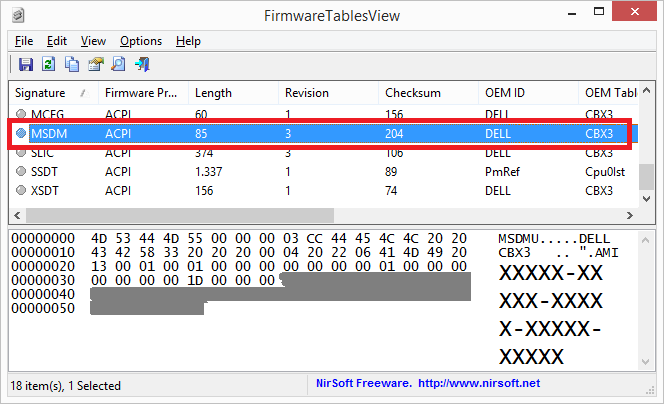Click the table list scroll up arrow
This screenshot has height=404, width=664.
pyautogui.click(x=646, y=90)
